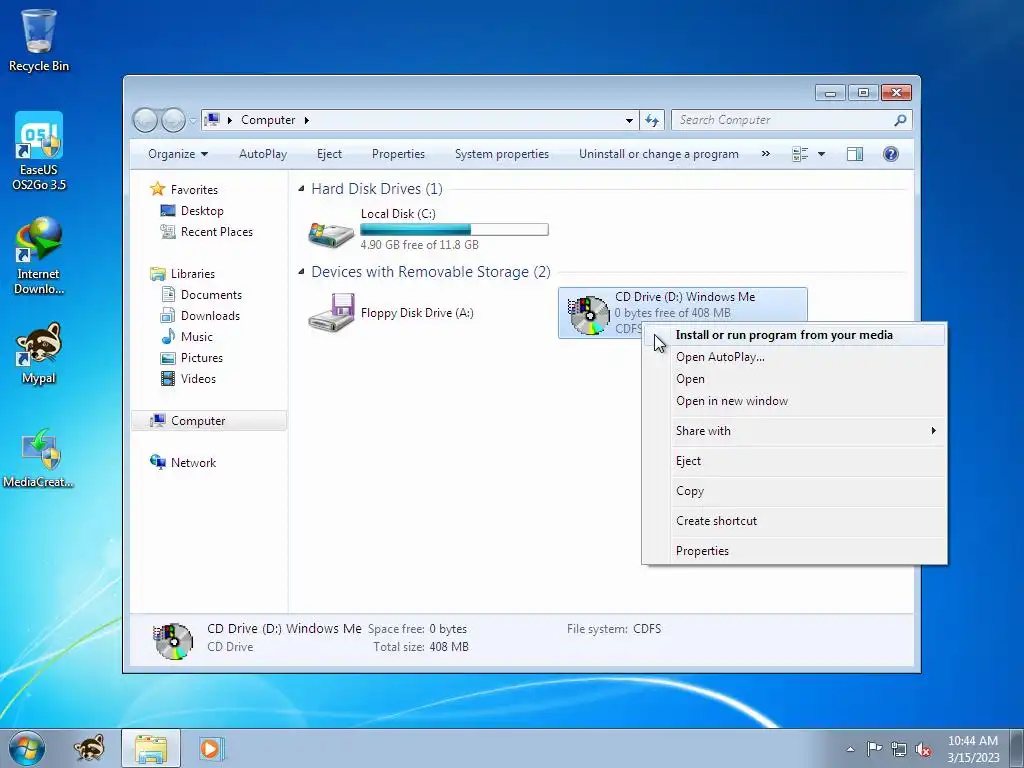The image size is (1024, 768).
Task: Click Eject in the toolbar
Action: pos(329,154)
